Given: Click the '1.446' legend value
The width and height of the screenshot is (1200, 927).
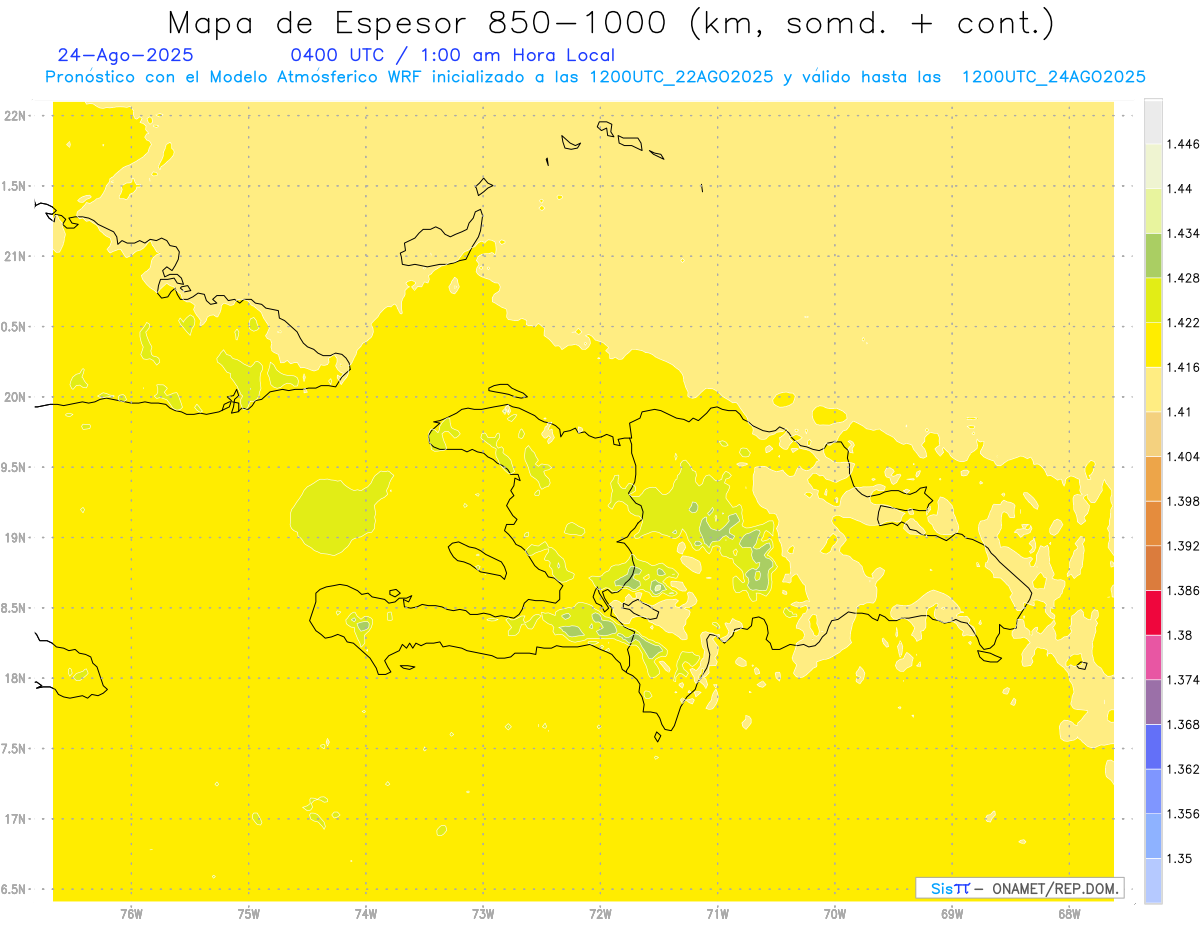Looking at the screenshot, I should click(1181, 144).
